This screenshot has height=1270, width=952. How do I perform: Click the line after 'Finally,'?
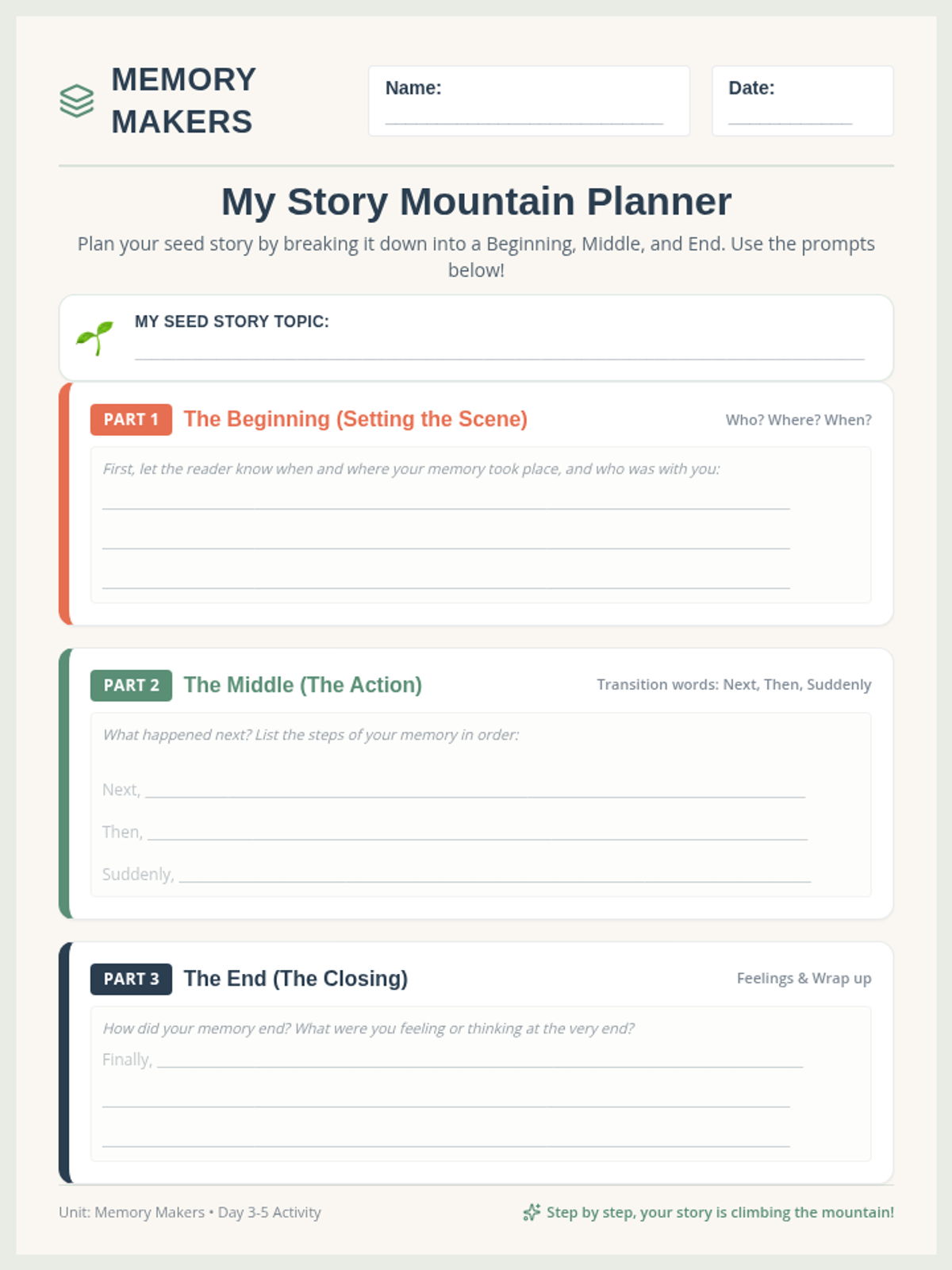480,1059
